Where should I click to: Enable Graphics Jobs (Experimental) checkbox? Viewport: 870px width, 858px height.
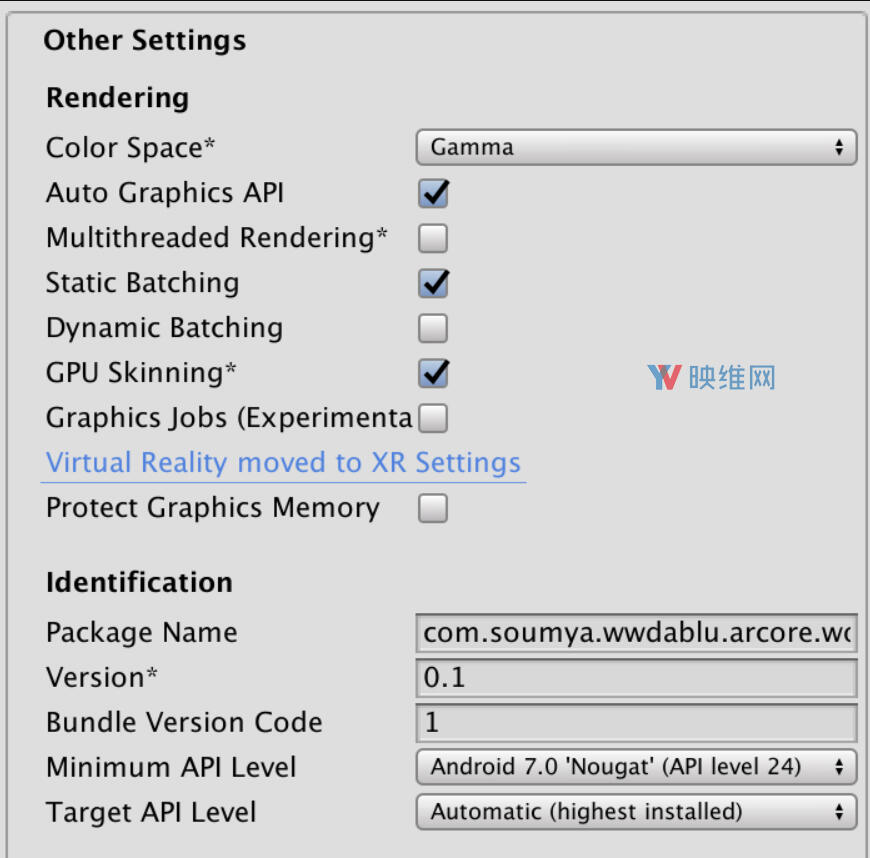433,418
